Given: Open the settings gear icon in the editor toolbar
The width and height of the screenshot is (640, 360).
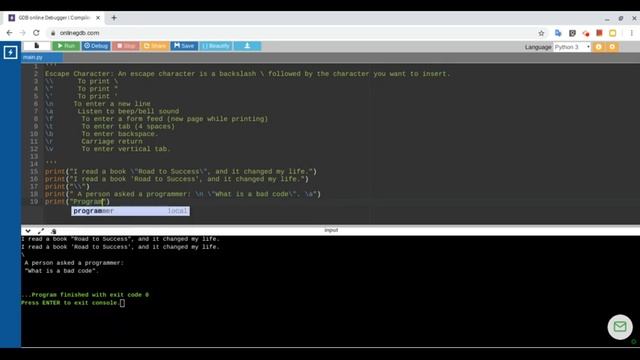Looking at the screenshot, I should (x=612, y=47).
